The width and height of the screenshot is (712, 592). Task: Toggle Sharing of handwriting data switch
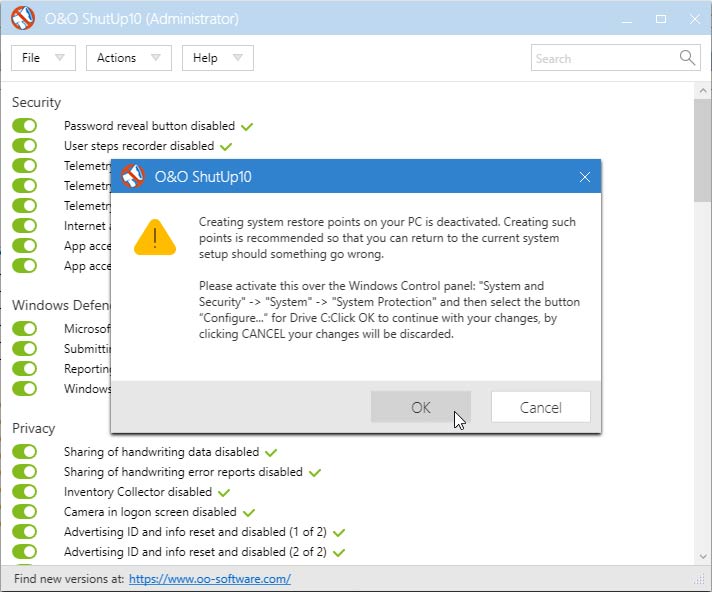[x=25, y=452]
